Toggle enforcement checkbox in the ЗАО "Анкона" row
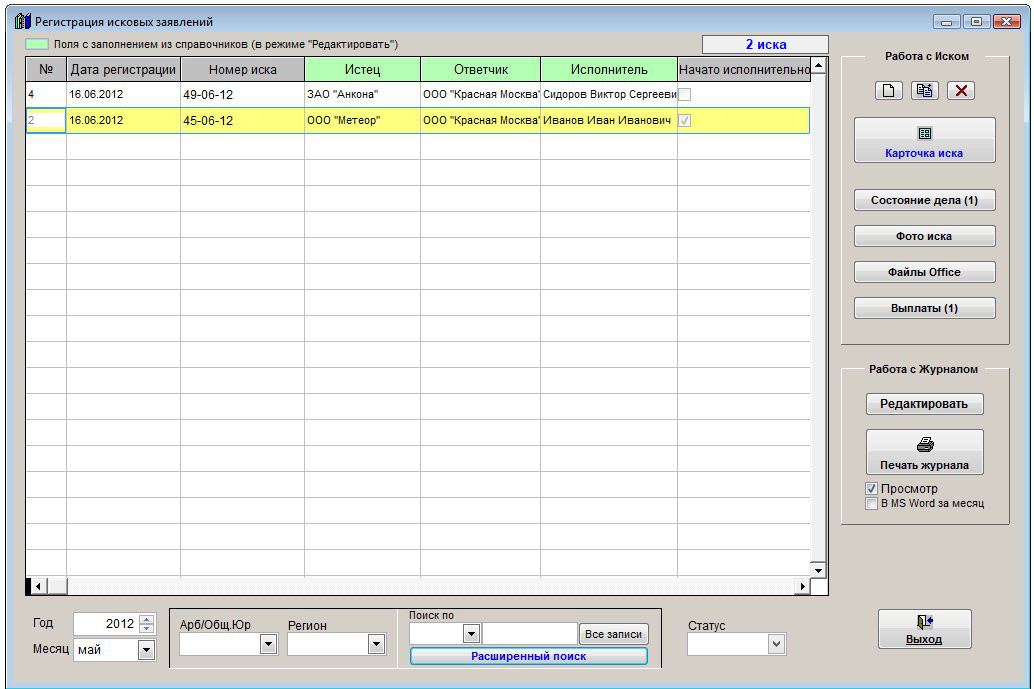This screenshot has width=1034, height=689. point(685,94)
